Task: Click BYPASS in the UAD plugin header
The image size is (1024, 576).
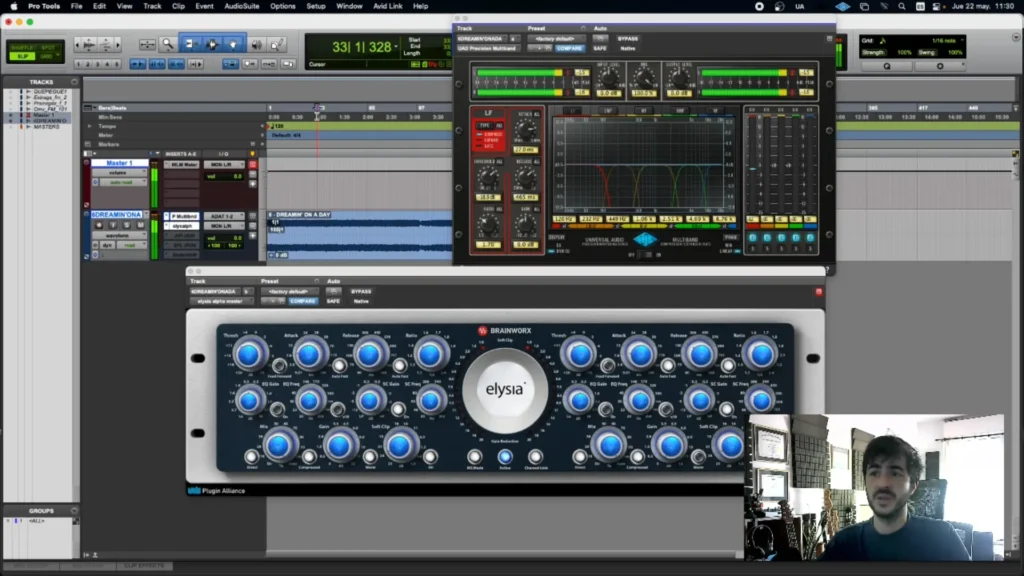Action: (x=628, y=39)
